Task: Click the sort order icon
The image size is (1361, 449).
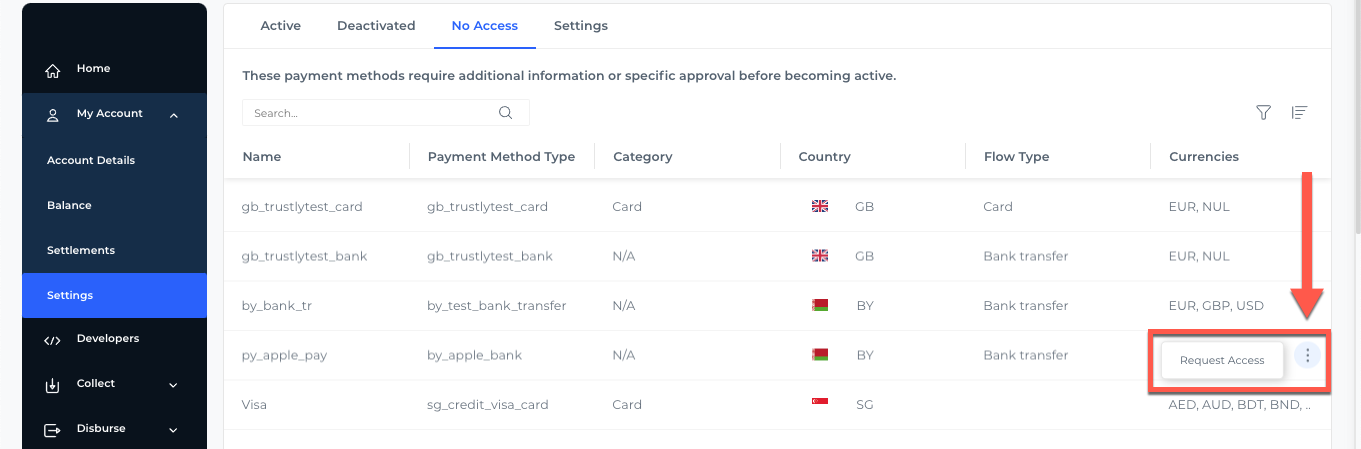Action: point(1299,113)
